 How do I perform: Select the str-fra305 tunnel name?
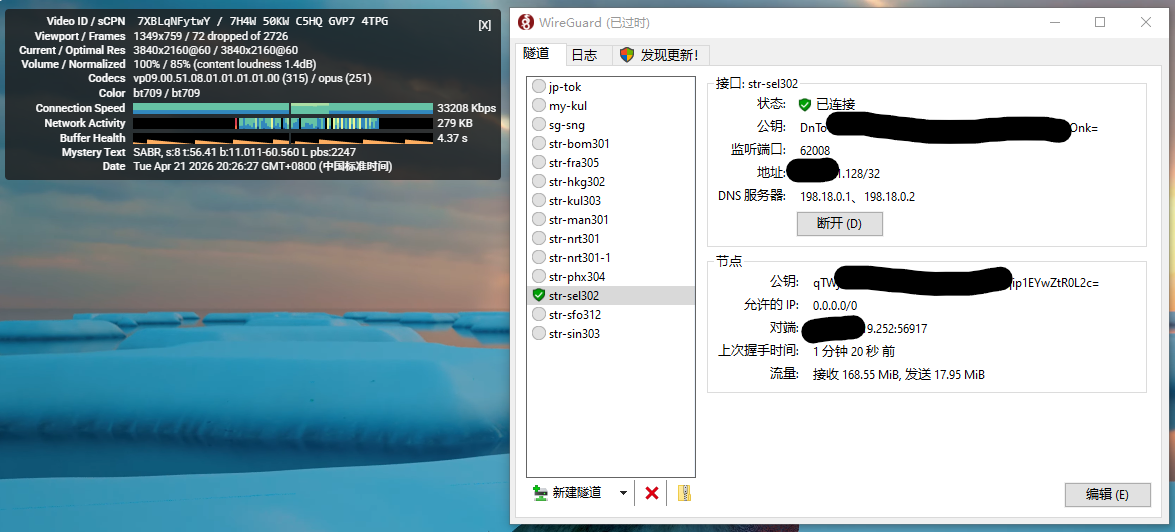tap(574, 163)
